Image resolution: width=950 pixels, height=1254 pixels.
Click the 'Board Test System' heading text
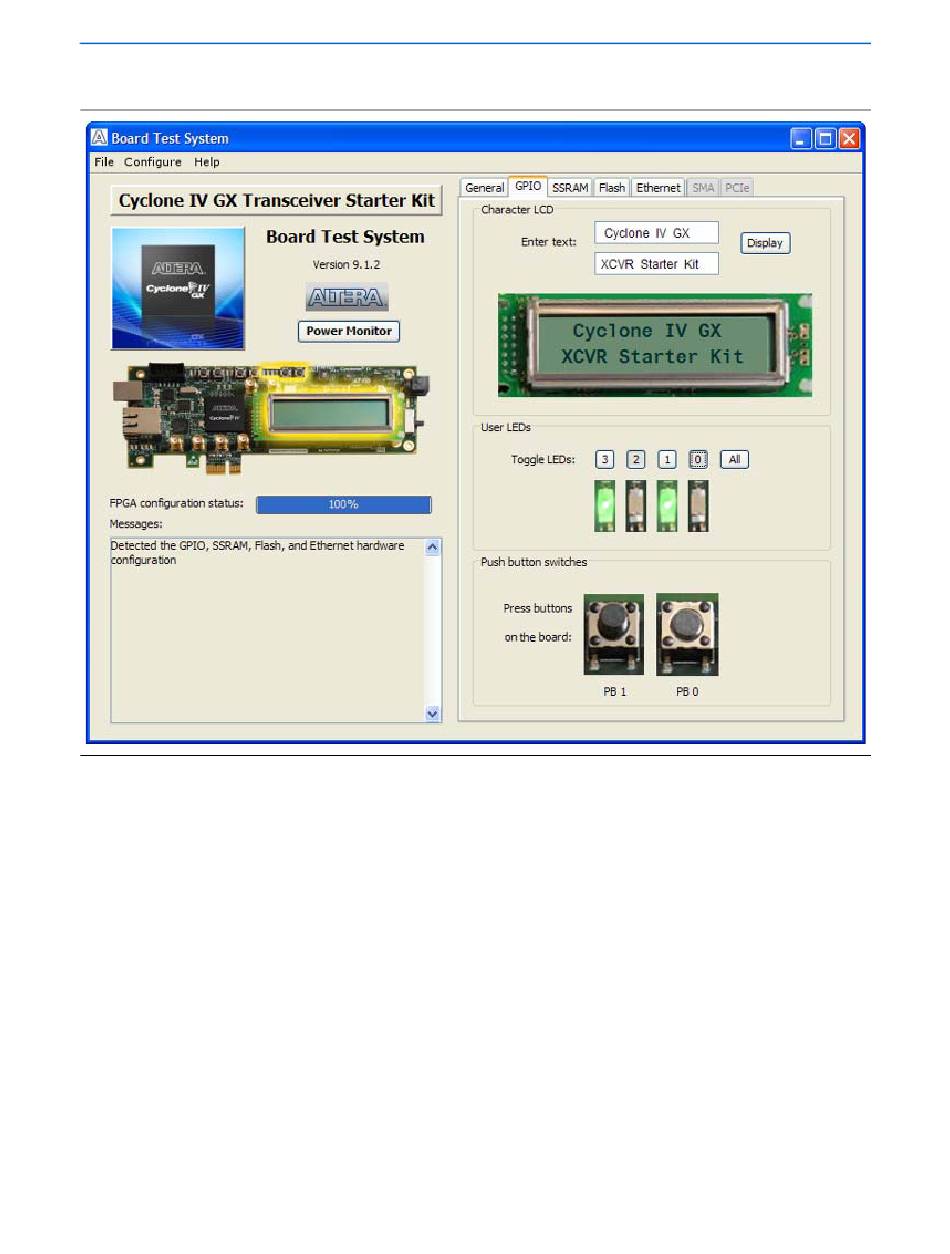click(x=345, y=237)
